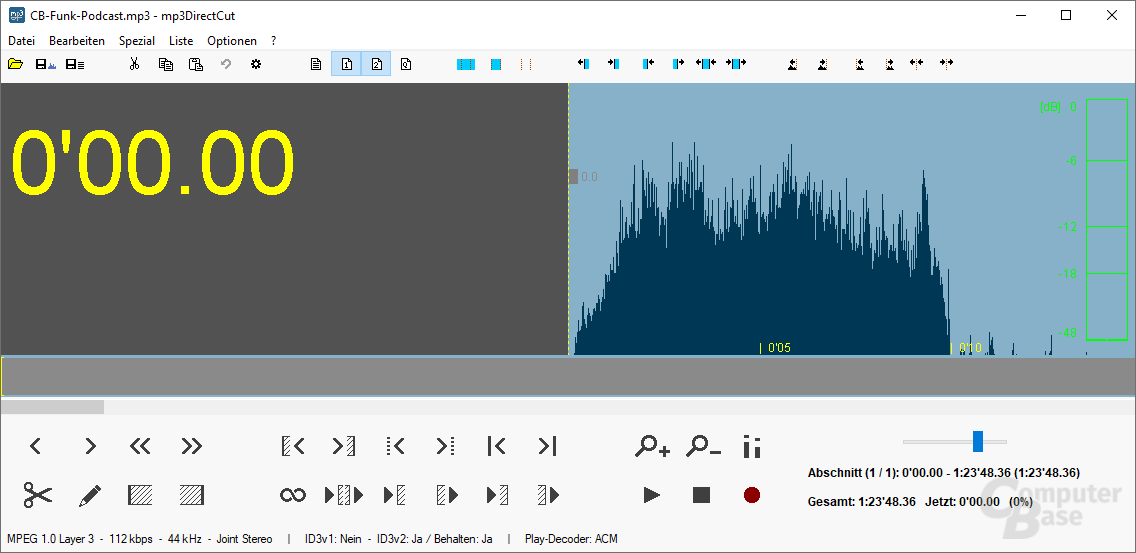Jump to previous cue dotted-line button
This screenshot has width=1136, height=553.
[x=396, y=446]
